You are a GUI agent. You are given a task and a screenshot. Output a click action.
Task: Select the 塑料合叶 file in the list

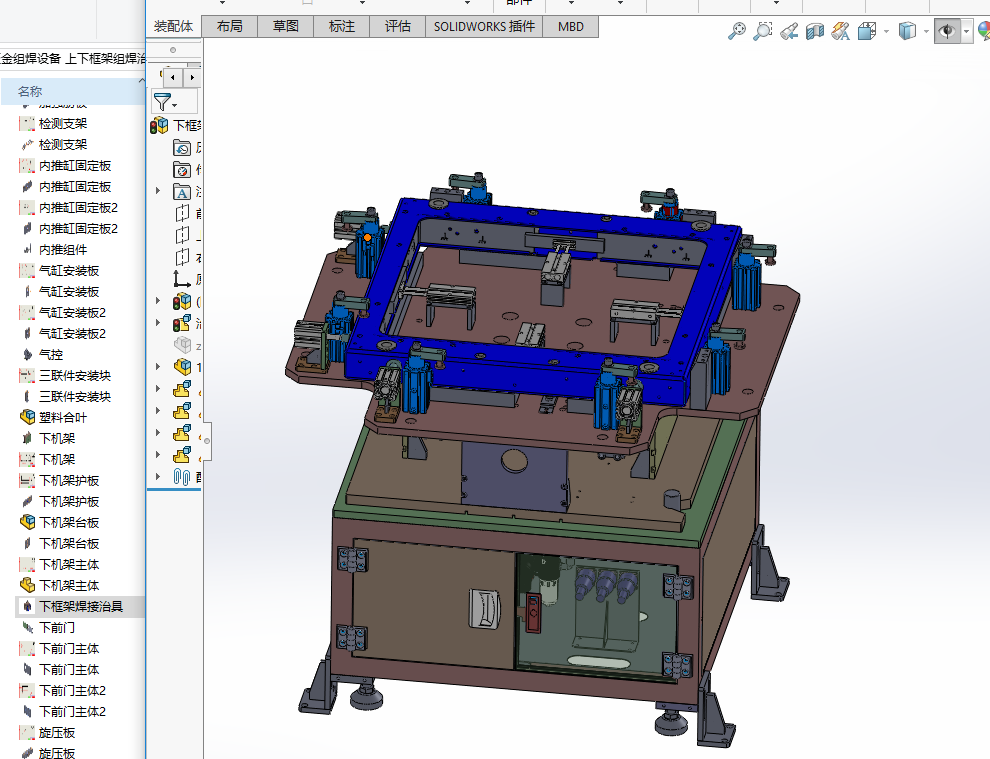point(62,417)
